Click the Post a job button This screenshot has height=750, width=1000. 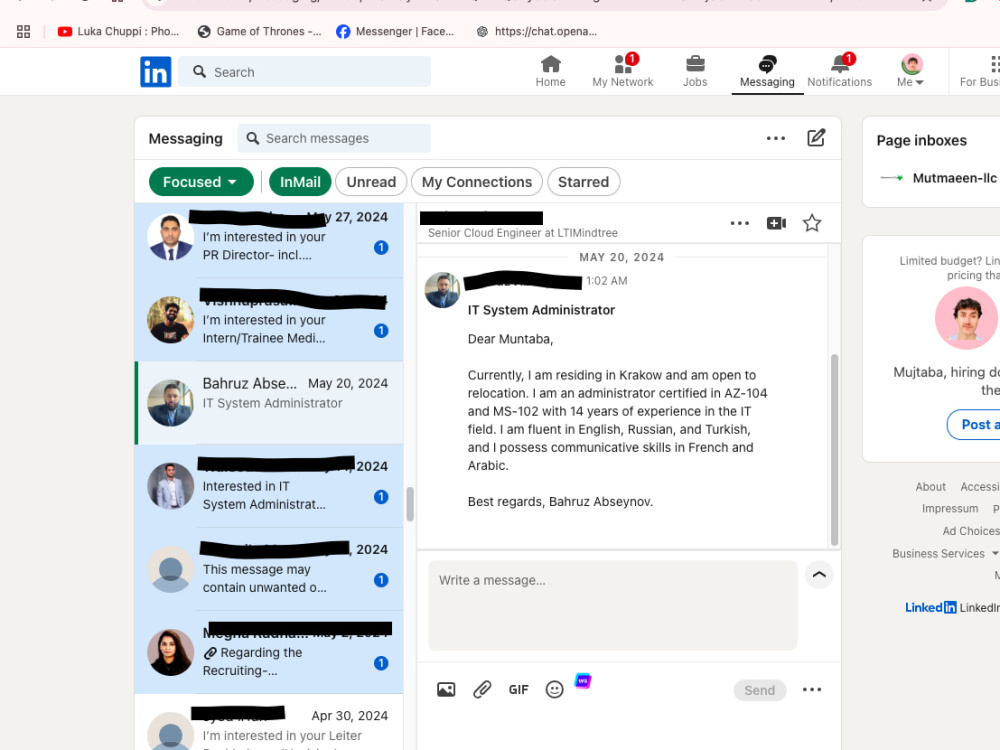pyautogui.click(x=974, y=425)
